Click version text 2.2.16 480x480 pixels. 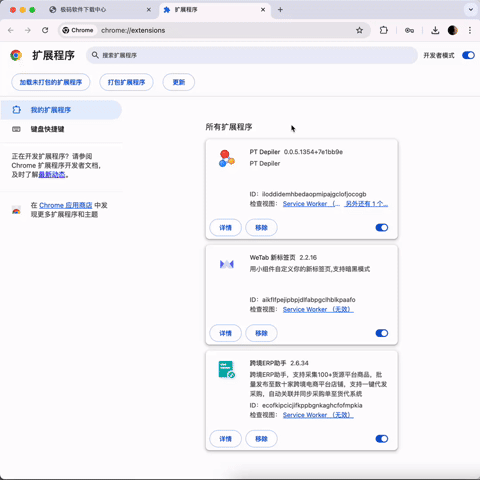tap(308, 257)
